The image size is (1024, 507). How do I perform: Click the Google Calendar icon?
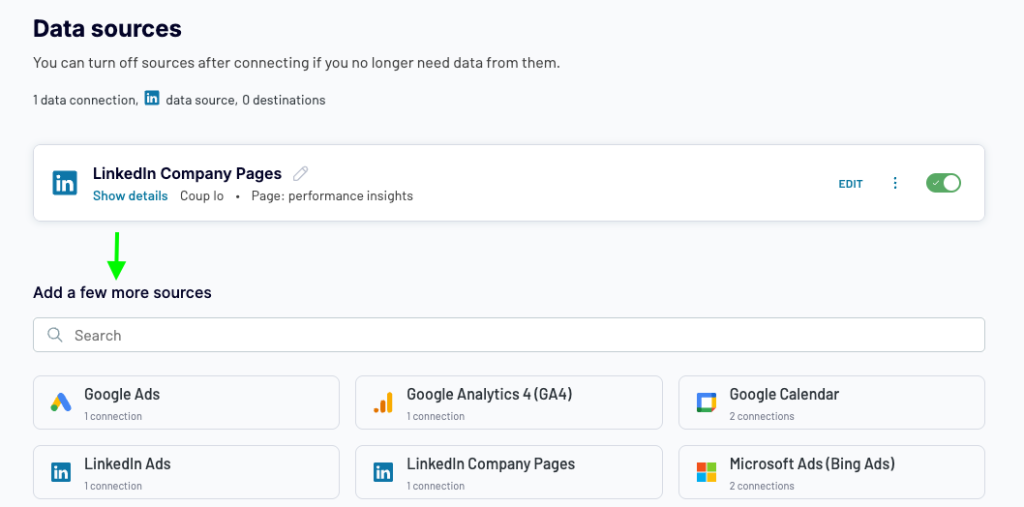pyautogui.click(x=706, y=402)
